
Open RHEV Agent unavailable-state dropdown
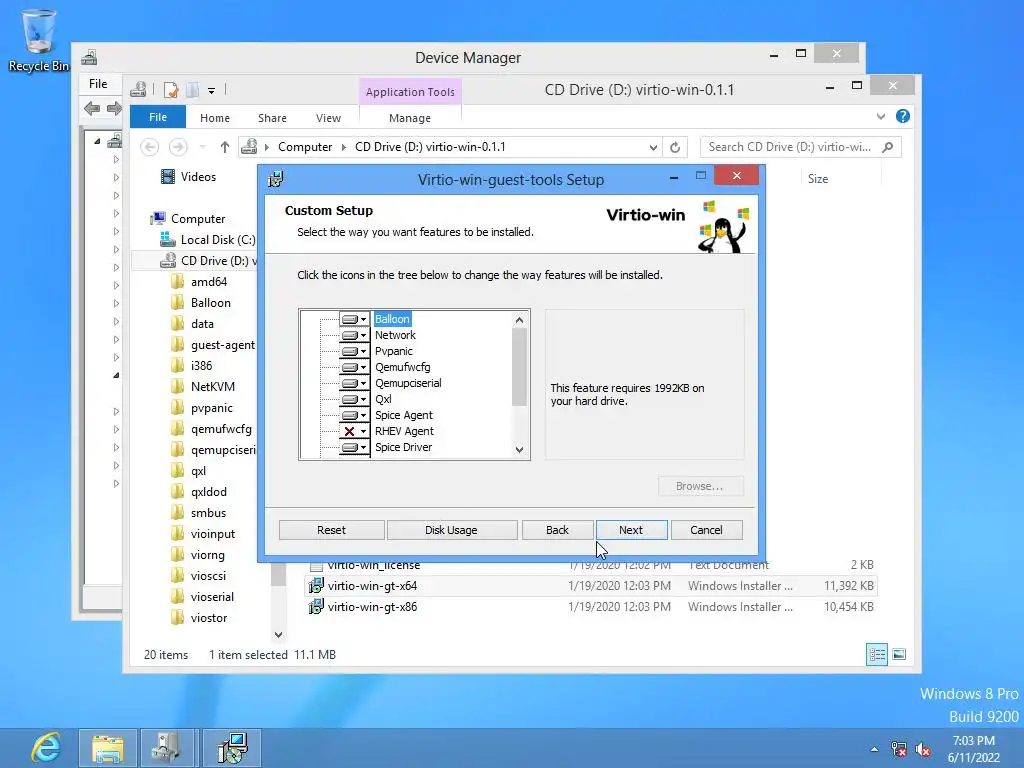tap(354, 431)
